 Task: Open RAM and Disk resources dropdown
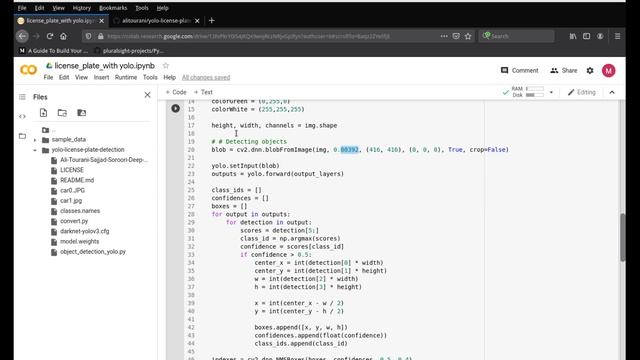551,93
